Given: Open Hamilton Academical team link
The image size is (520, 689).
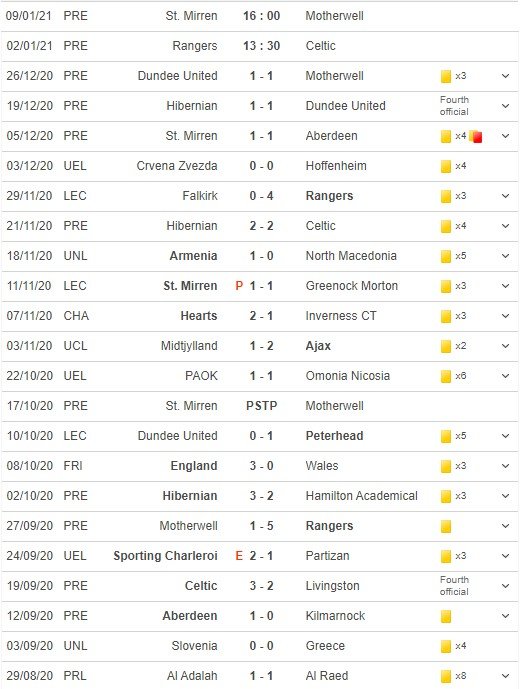Looking at the screenshot, I should point(361,496).
